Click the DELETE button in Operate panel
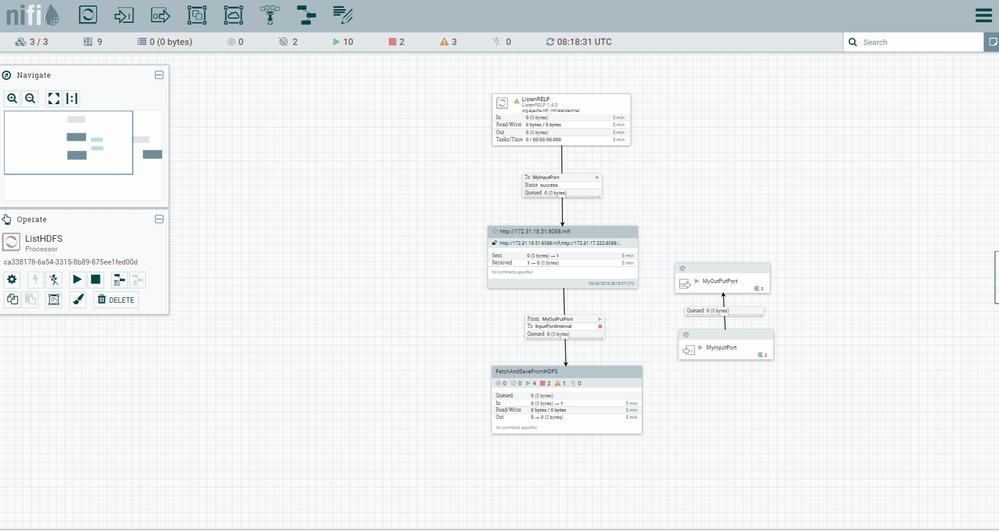This screenshot has height=532, width=999. click(x=116, y=300)
